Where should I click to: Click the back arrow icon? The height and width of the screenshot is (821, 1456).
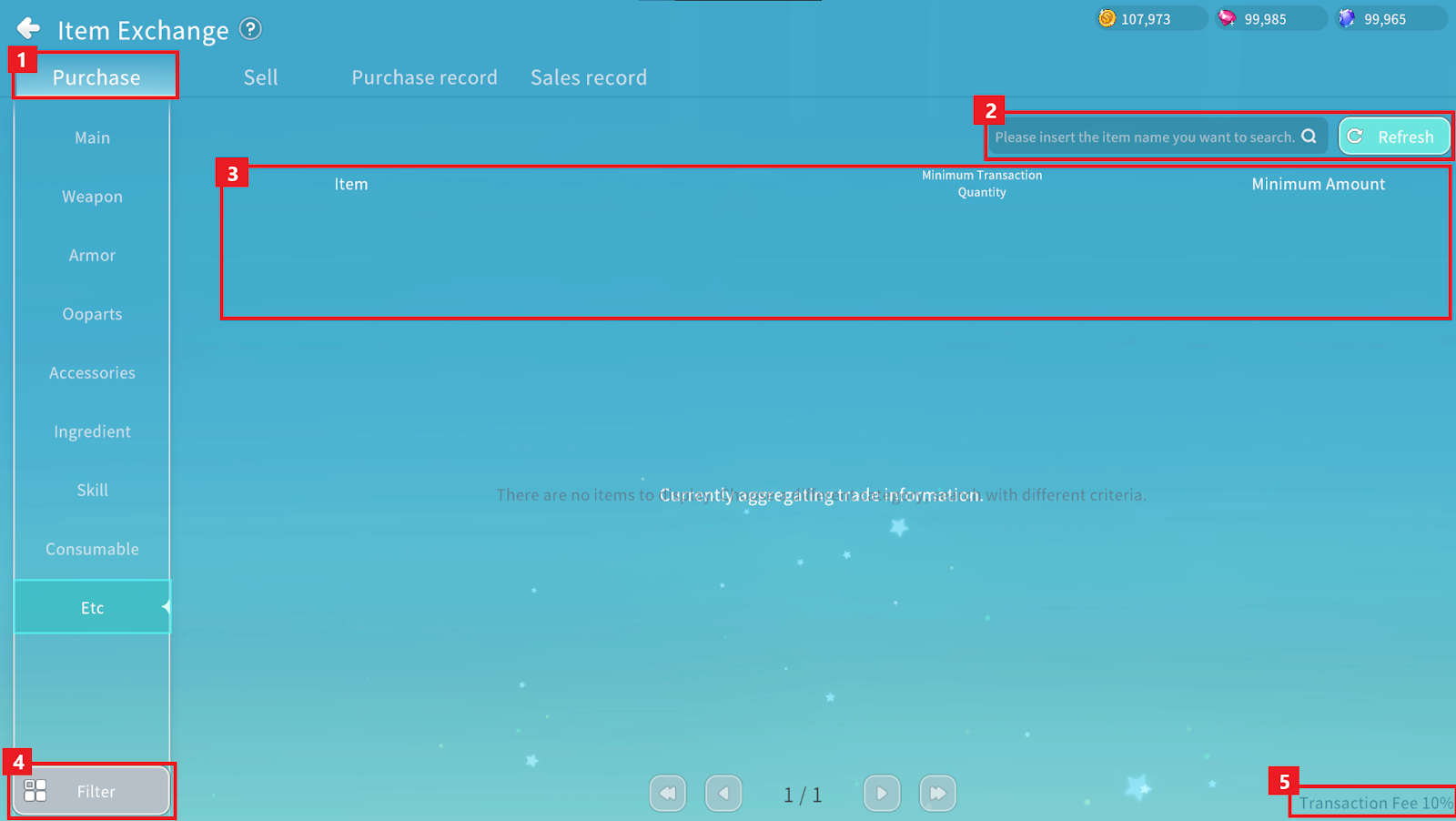[29, 29]
